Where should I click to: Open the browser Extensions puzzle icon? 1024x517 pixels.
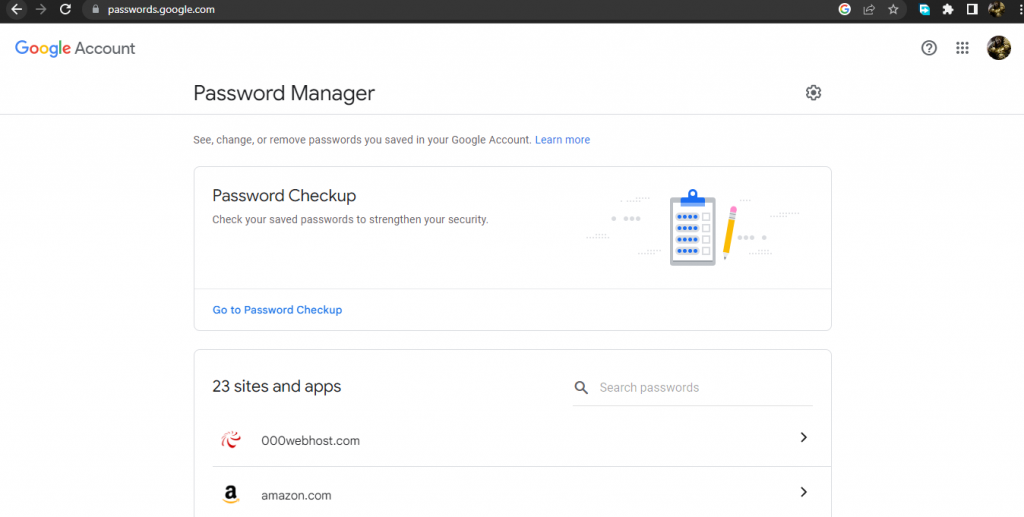coord(948,9)
